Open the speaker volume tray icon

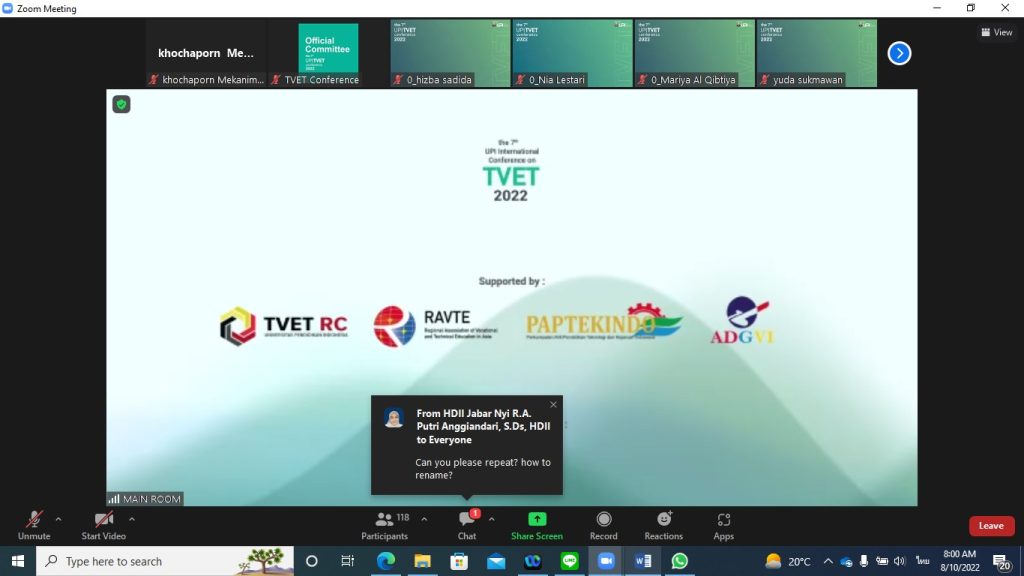click(x=899, y=561)
